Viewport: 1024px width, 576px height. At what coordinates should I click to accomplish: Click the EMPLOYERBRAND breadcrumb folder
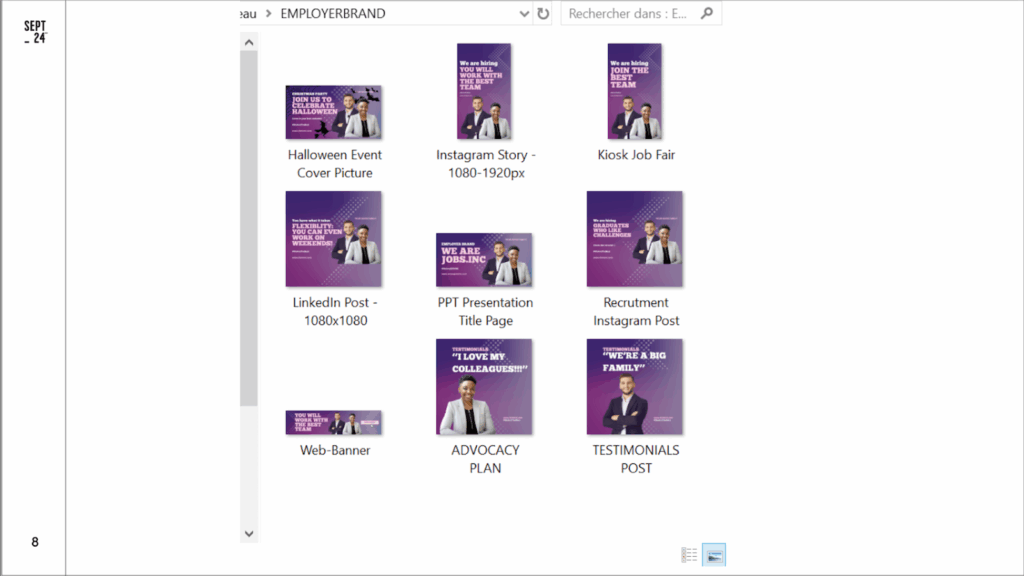pos(333,14)
